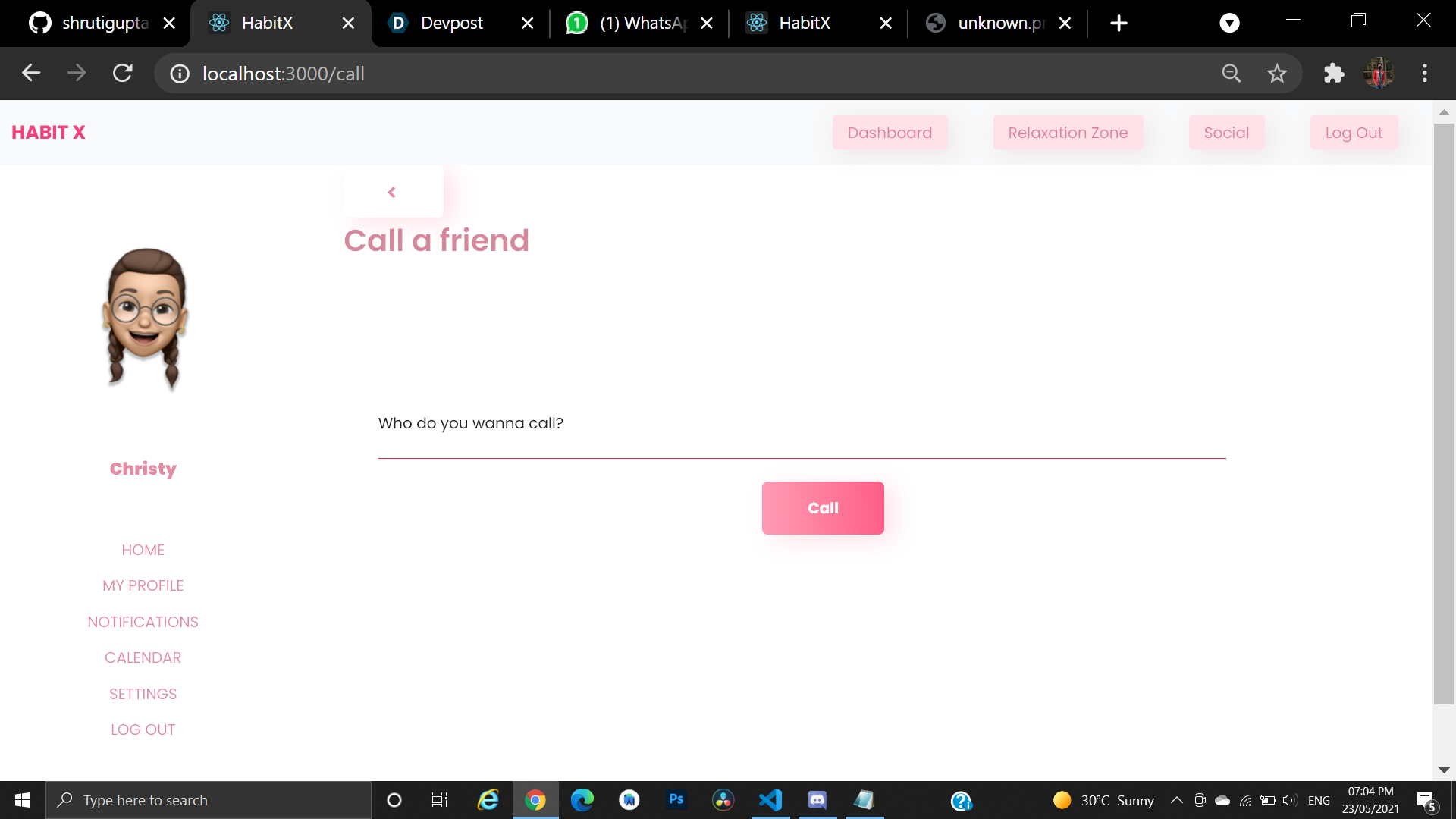1456x819 pixels.
Task: Go to the Dashboard page
Action: 890,133
